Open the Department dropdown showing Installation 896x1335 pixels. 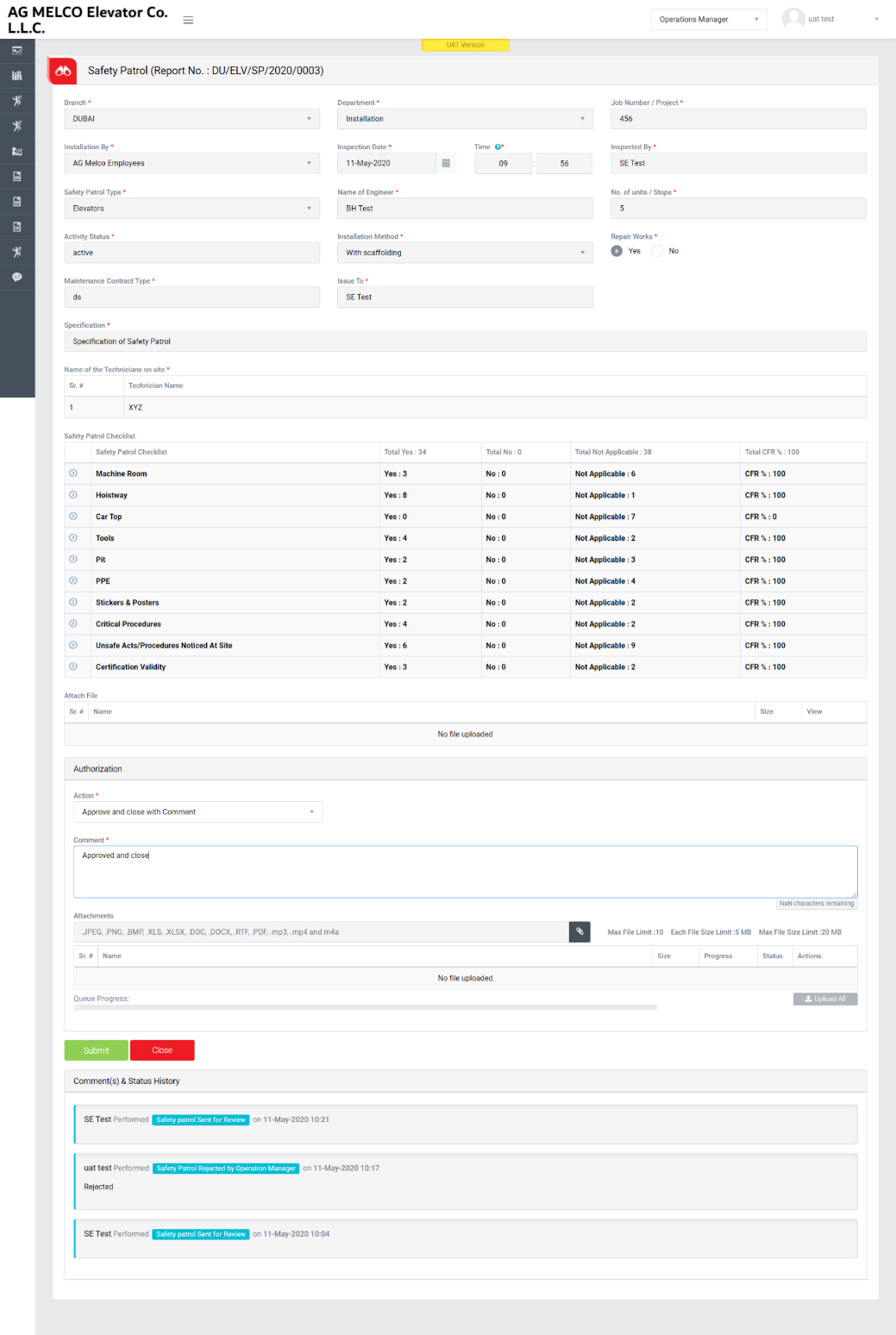pos(465,119)
